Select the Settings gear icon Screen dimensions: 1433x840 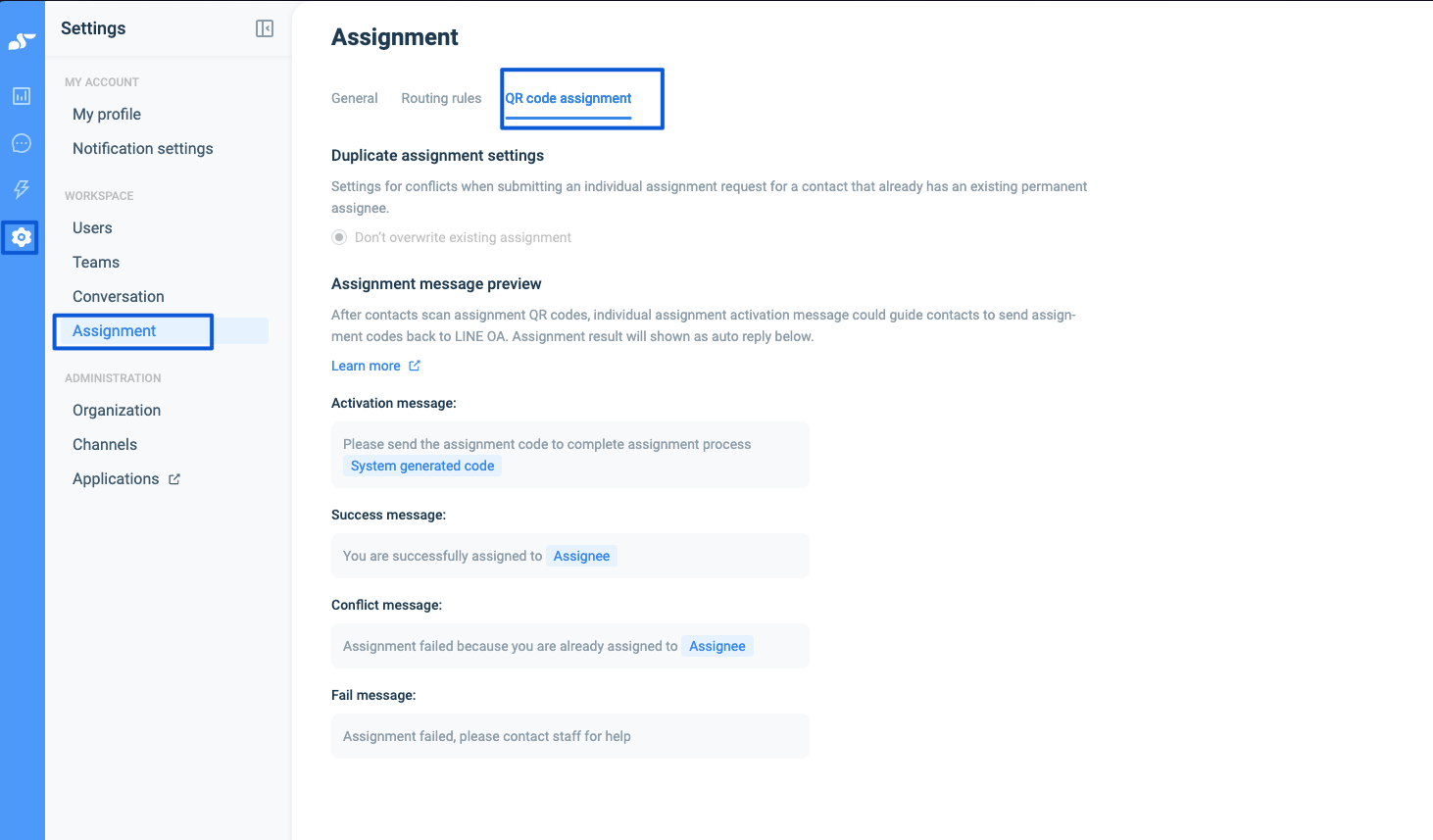point(21,237)
